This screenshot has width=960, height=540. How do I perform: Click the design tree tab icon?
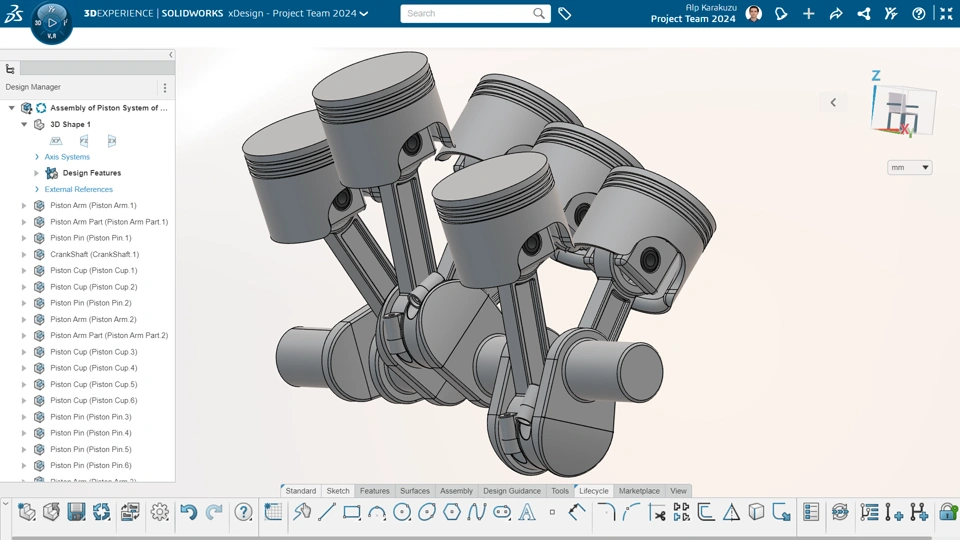click(10, 69)
